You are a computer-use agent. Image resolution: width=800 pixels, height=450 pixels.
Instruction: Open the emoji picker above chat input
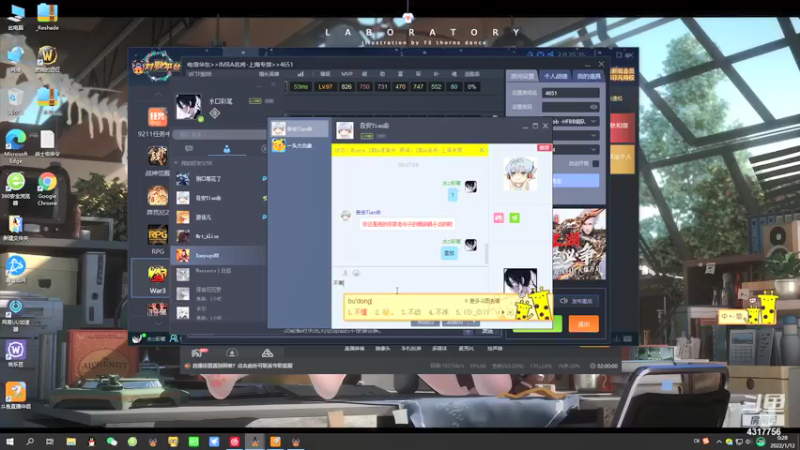pyautogui.click(x=356, y=273)
